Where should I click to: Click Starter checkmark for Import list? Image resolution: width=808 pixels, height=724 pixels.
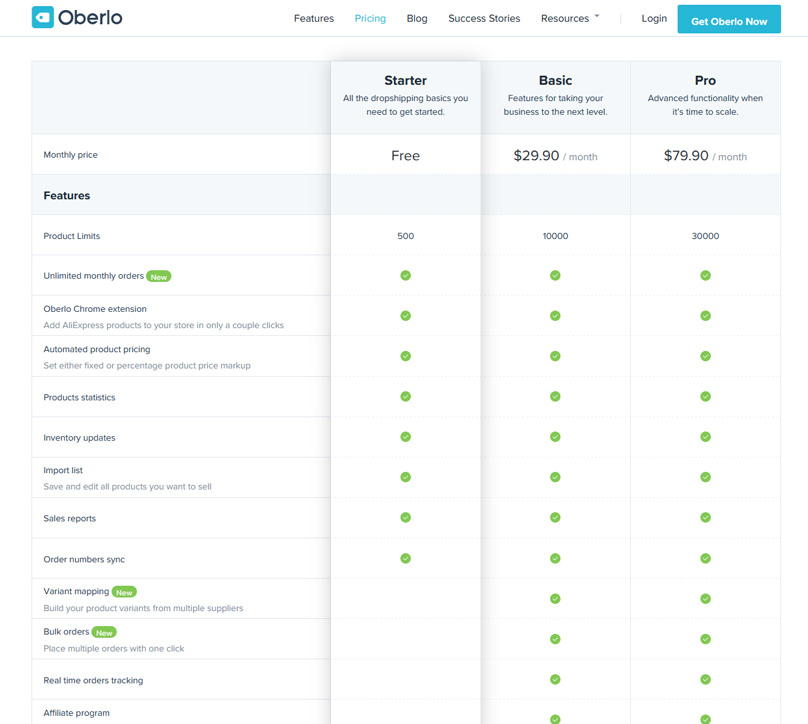point(406,477)
